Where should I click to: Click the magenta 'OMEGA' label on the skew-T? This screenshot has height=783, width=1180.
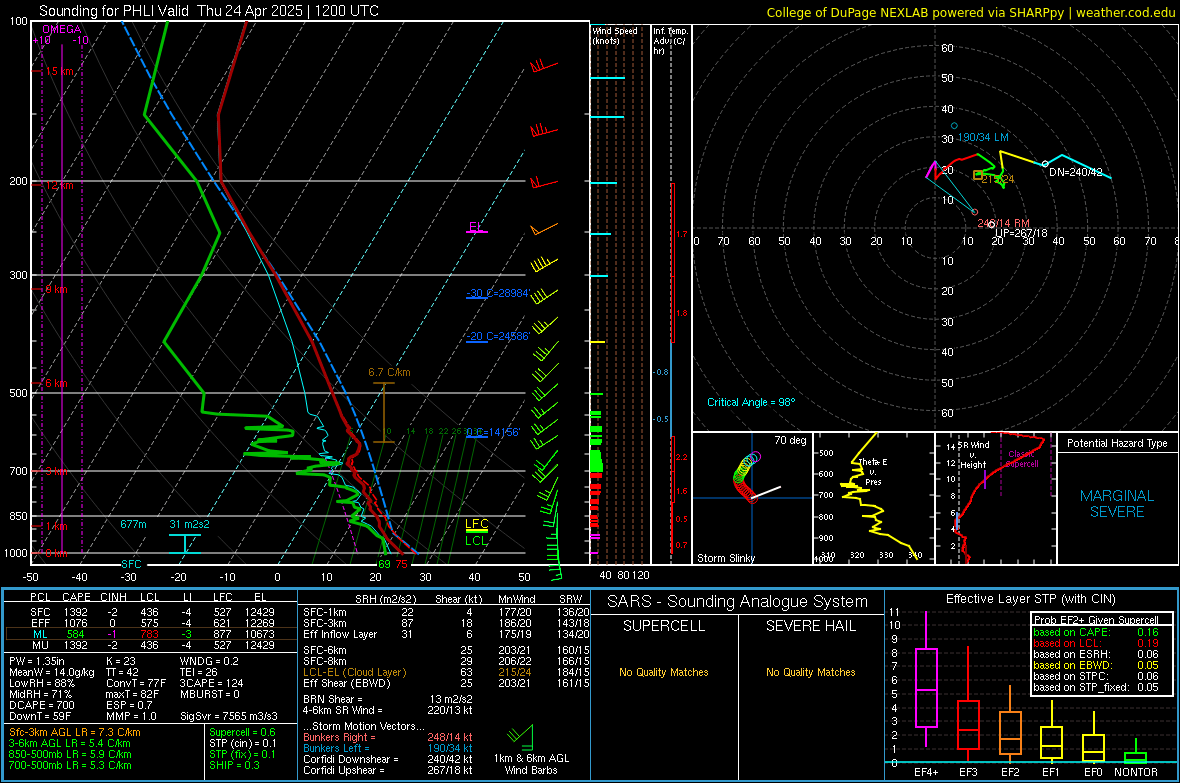tap(62, 29)
